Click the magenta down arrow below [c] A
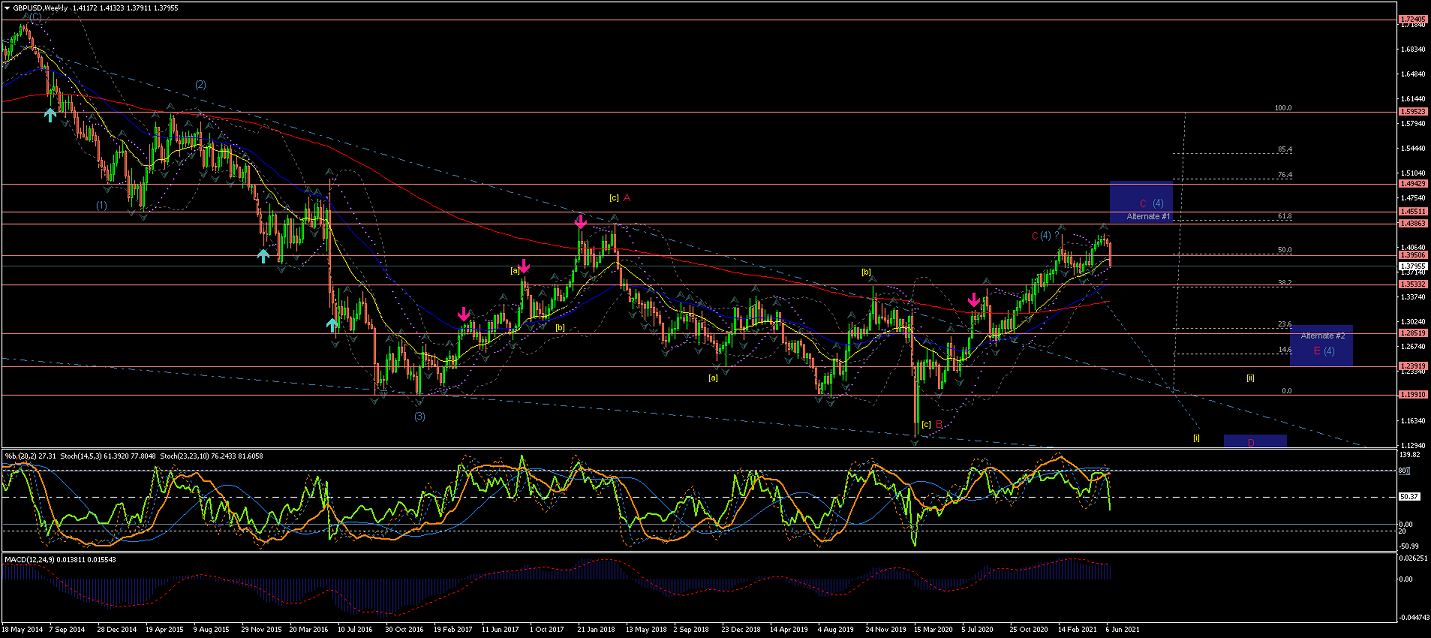The height and width of the screenshot is (638, 1431). [580, 220]
